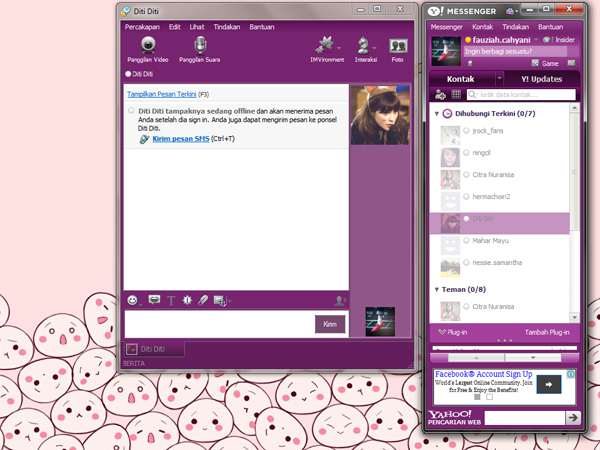The image size is (600, 450).
Task: Open the Interaksi chess piece icon
Action: pos(363,45)
